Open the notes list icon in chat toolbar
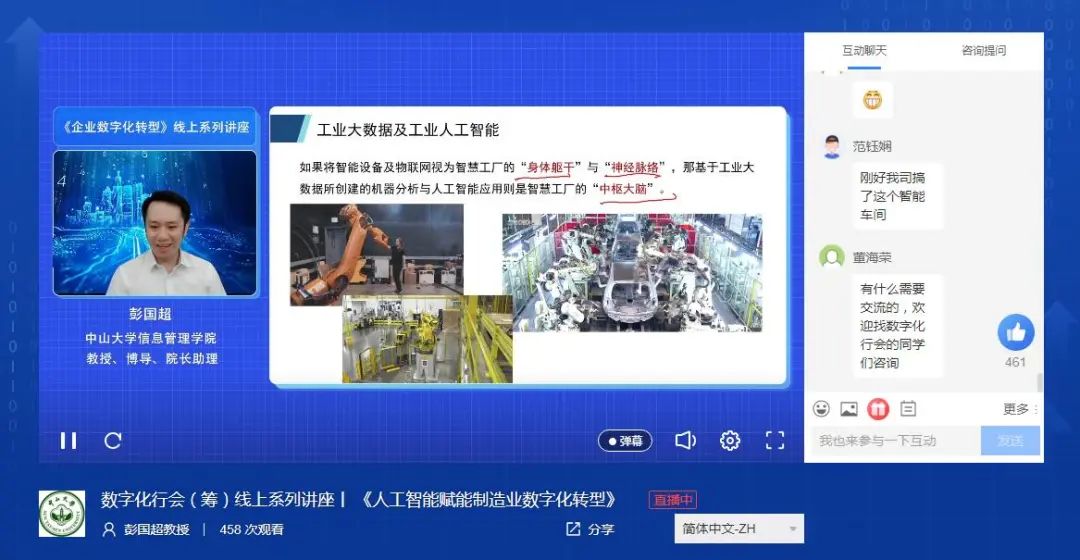 (x=908, y=408)
